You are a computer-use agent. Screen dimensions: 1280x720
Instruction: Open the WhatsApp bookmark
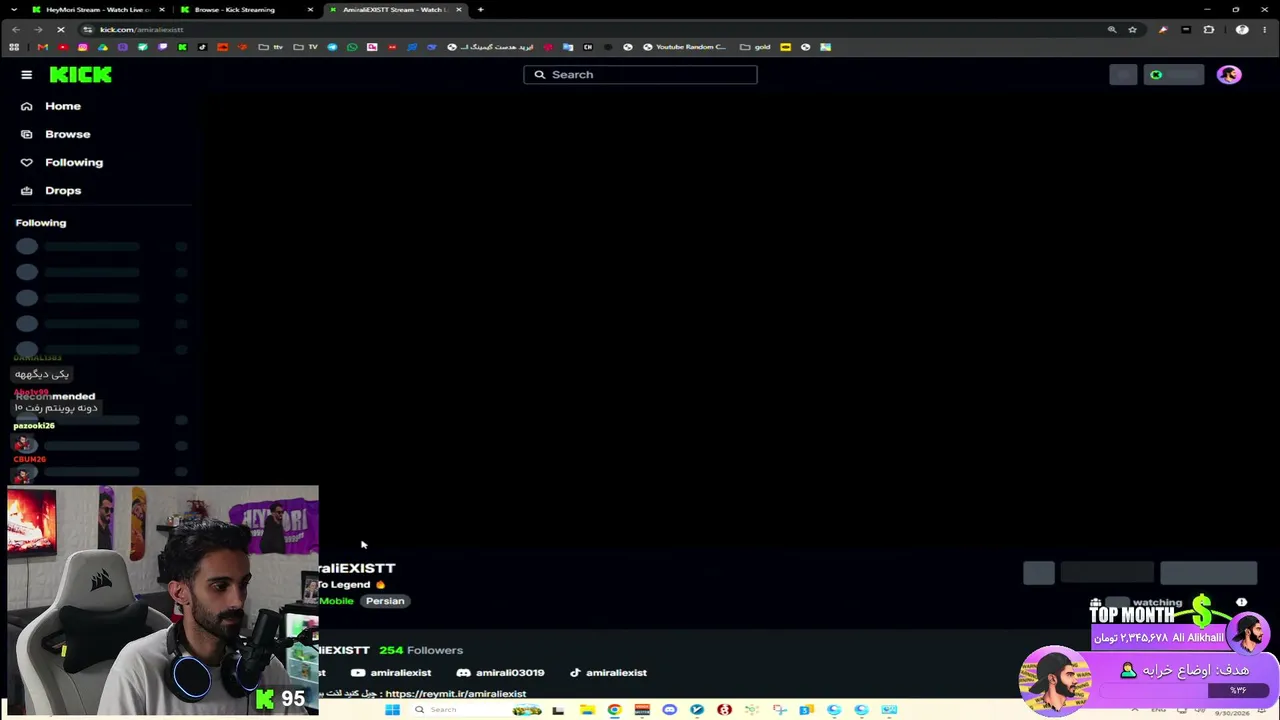(x=352, y=47)
